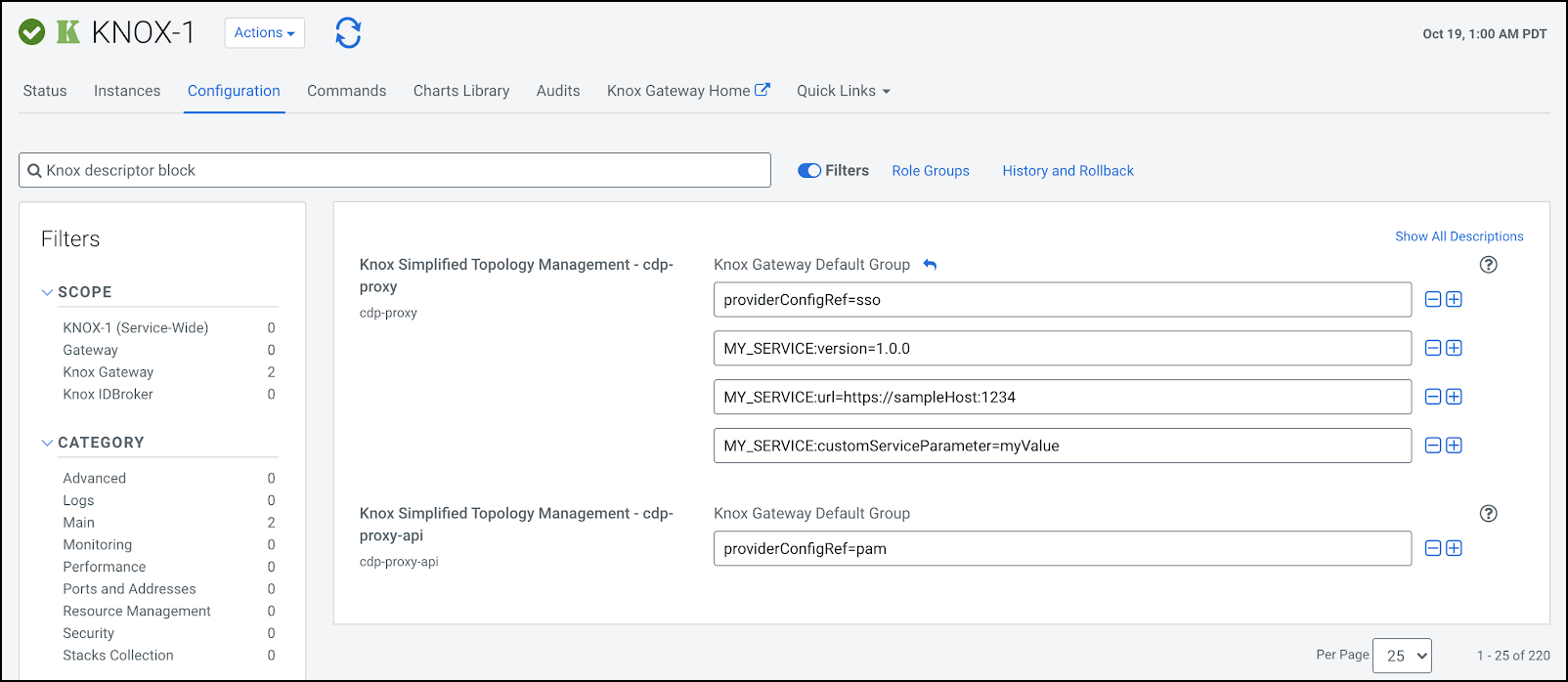Screen dimensions: 1568x682
Task: Remove the providerConfigRef=pam entry with its minus icon
Action: pos(1433,548)
